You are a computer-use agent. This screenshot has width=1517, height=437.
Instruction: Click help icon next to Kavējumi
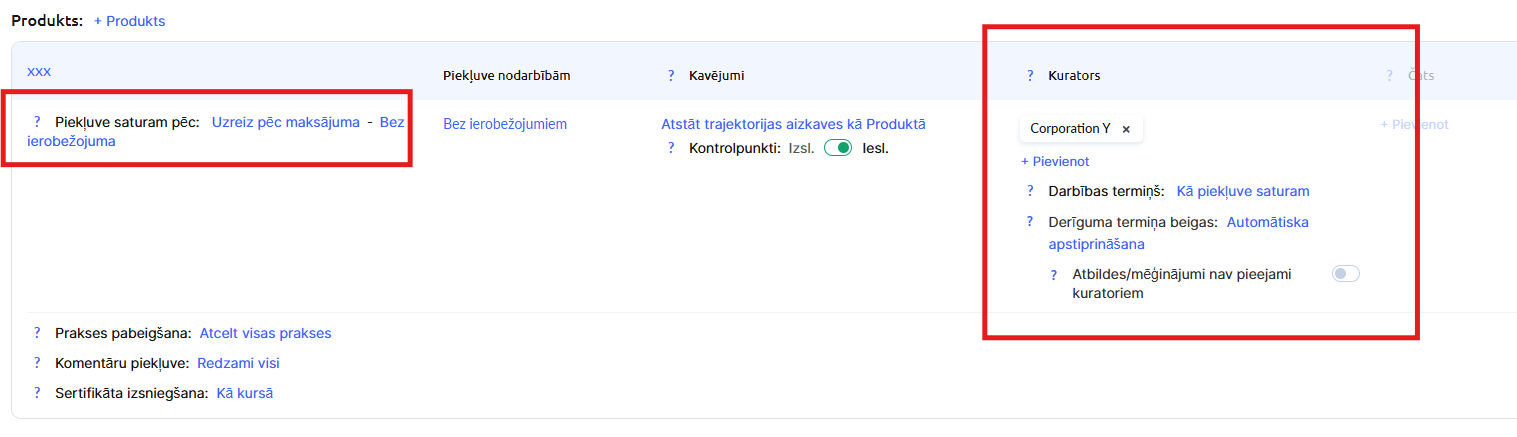pyautogui.click(x=671, y=75)
